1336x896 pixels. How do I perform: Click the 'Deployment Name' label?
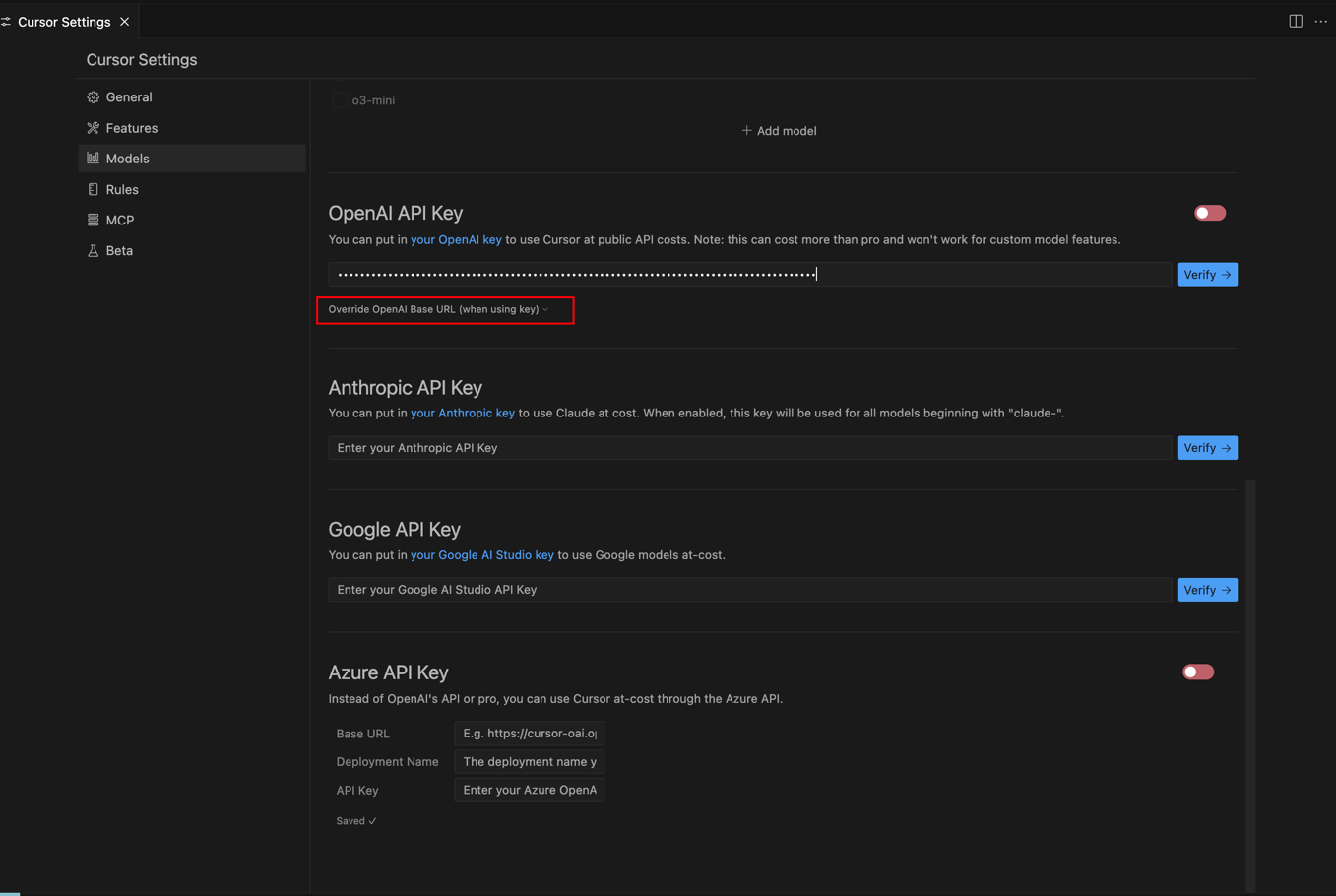pyautogui.click(x=387, y=762)
